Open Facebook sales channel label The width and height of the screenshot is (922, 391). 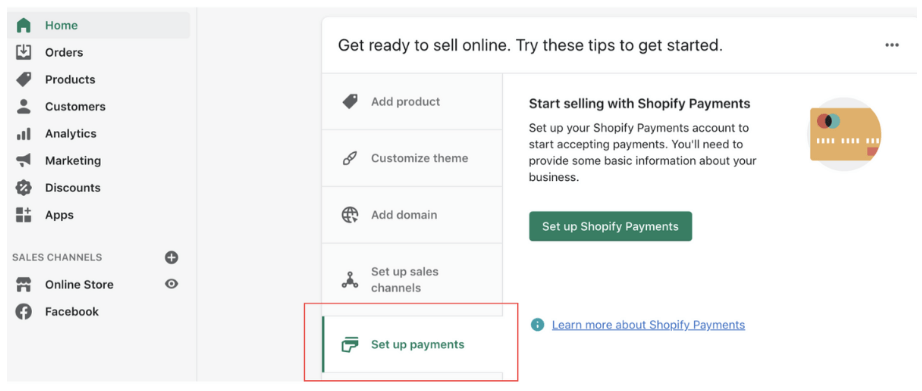72,312
